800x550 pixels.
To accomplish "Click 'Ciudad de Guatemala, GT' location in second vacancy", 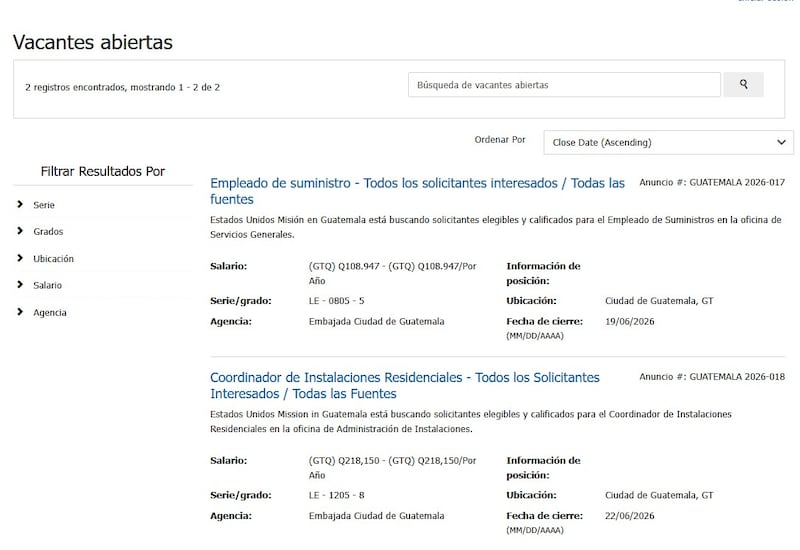I will (659, 495).
